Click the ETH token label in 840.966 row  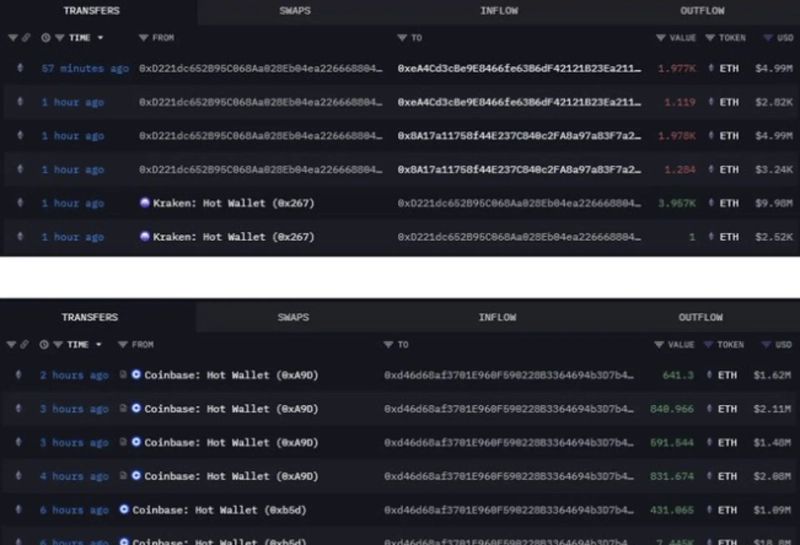(x=729, y=409)
